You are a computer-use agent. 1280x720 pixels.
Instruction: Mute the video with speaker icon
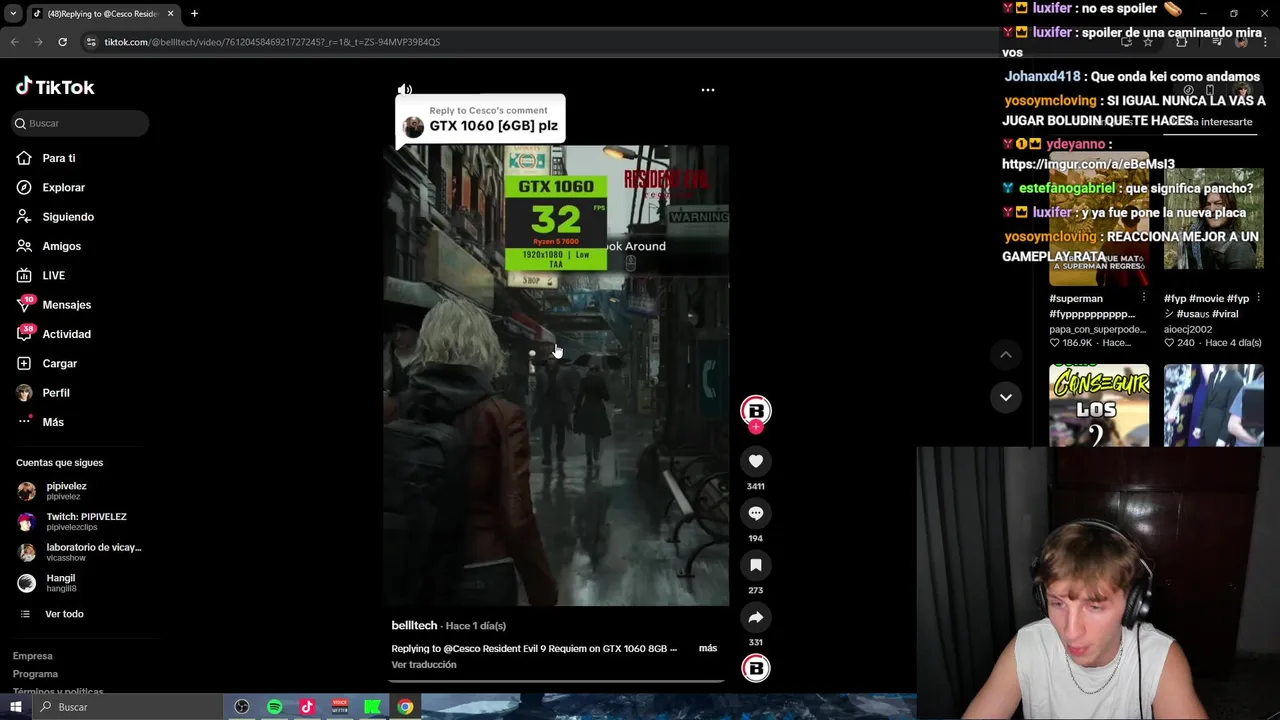tap(405, 90)
